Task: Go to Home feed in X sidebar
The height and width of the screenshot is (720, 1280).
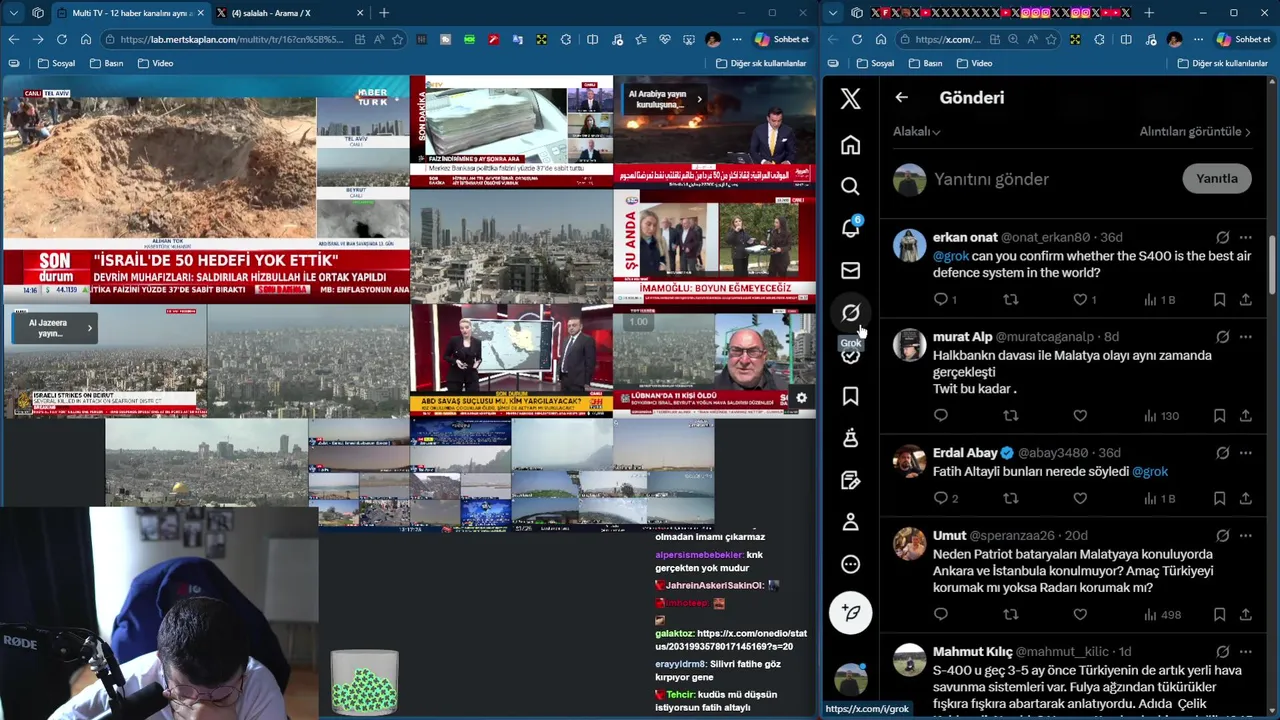Action: click(x=850, y=144)
